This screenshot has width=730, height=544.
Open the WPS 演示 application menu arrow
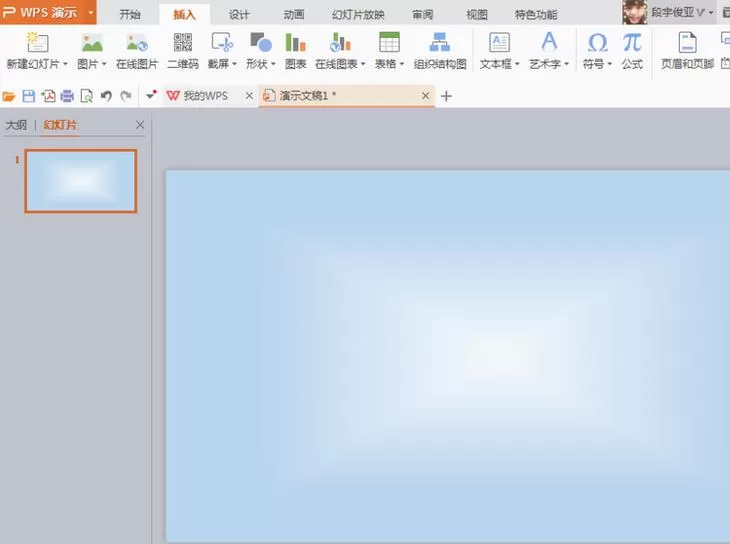point(90,12)
